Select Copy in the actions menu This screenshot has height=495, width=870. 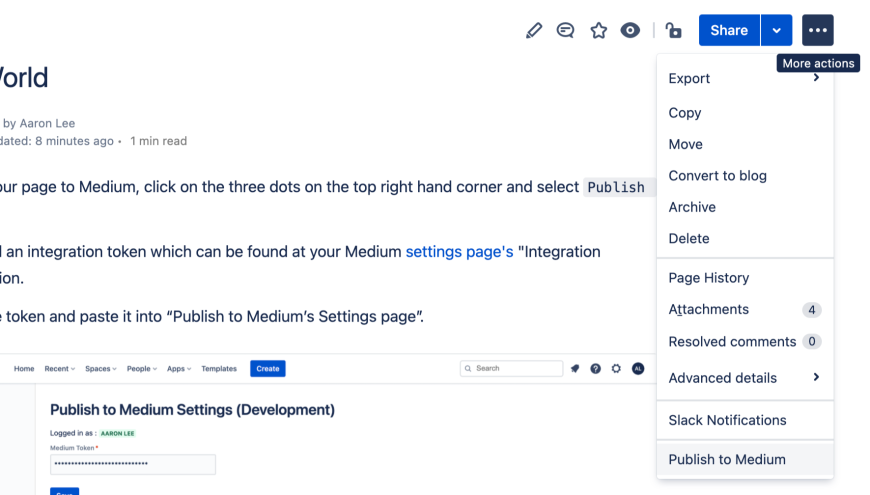pos(685,113)
